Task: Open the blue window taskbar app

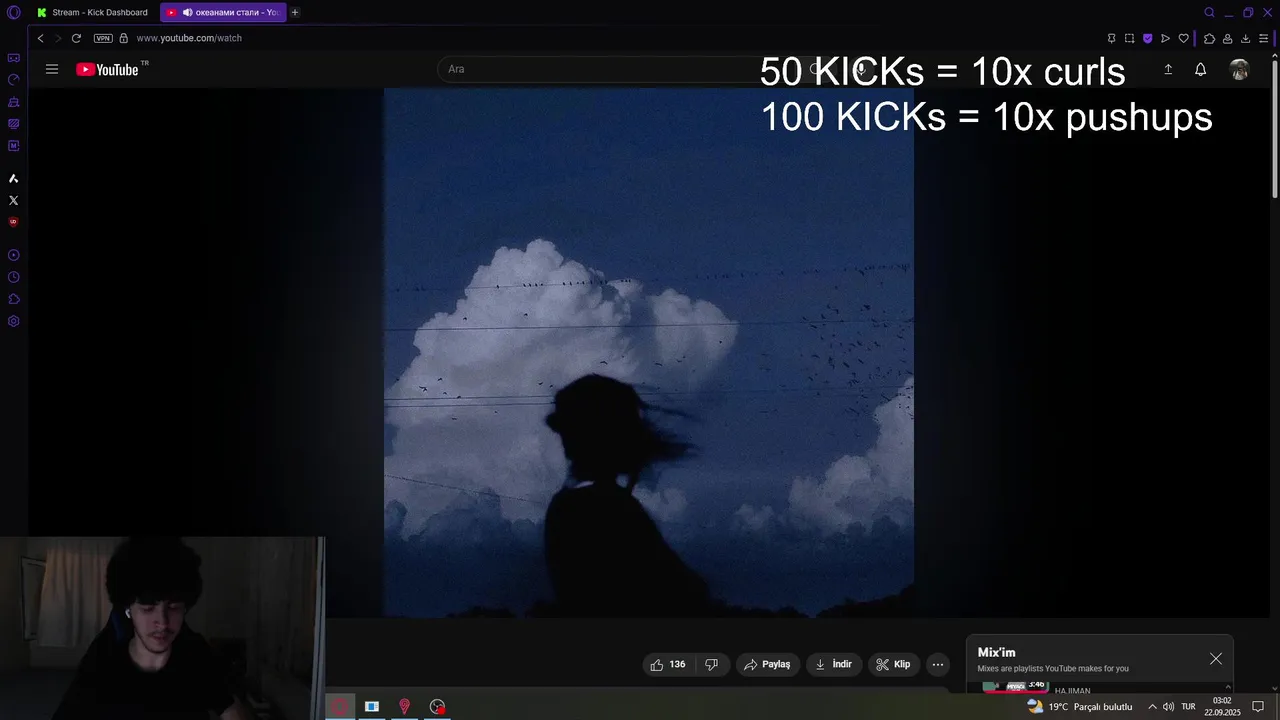Action: click(372, 706)
